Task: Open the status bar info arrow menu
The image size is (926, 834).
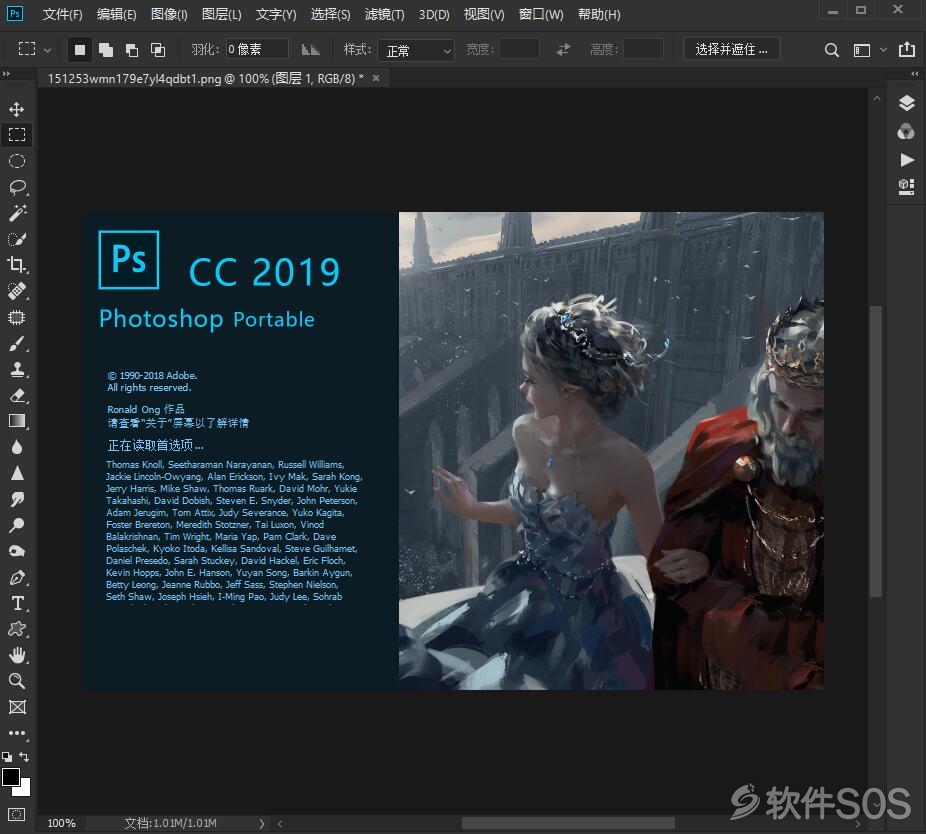Action: tap(262, 823)
